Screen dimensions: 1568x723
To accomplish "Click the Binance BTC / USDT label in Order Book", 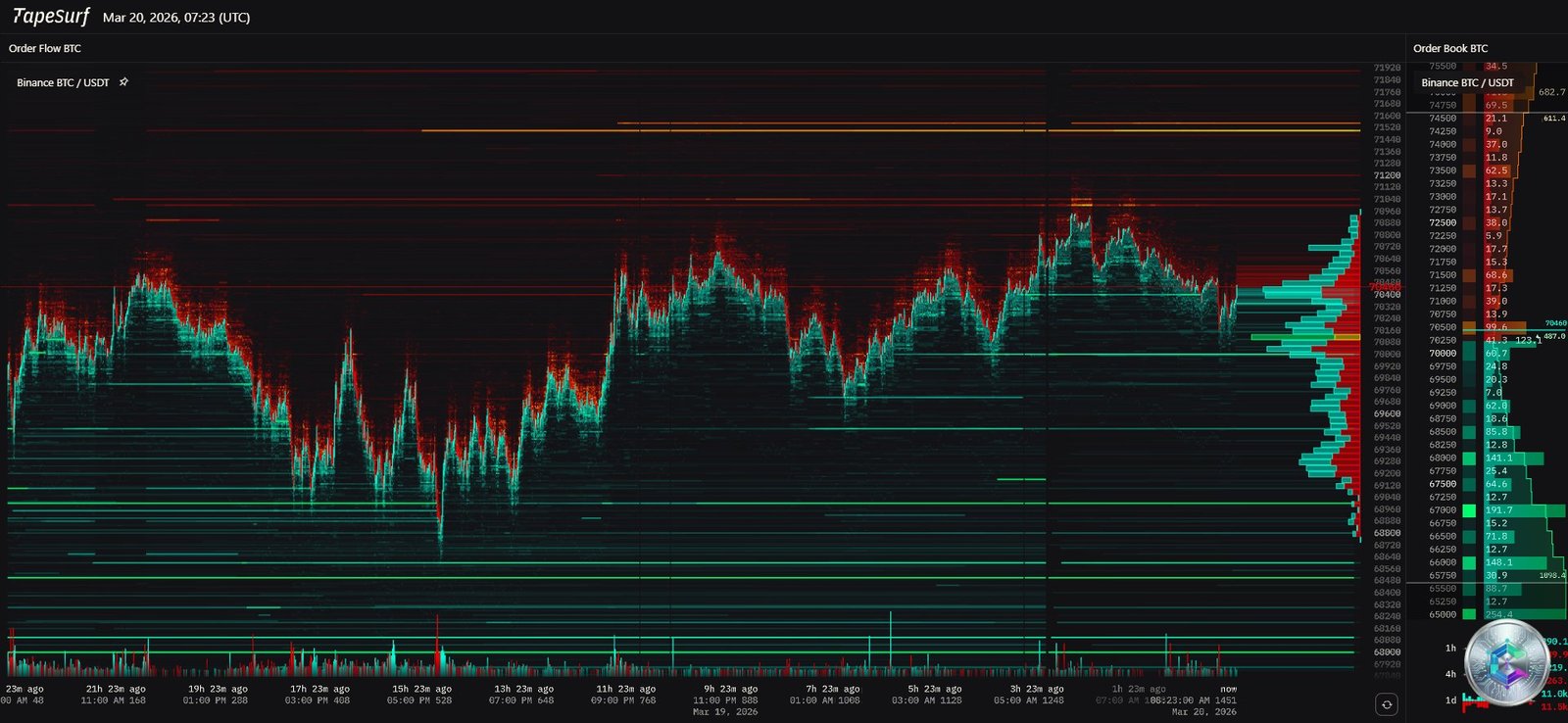I will point(1467,82).
